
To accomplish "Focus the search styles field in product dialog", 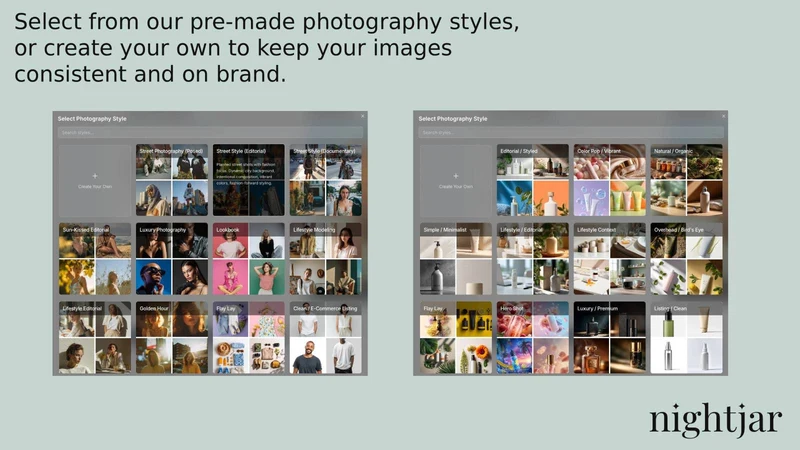I will 571,133.
